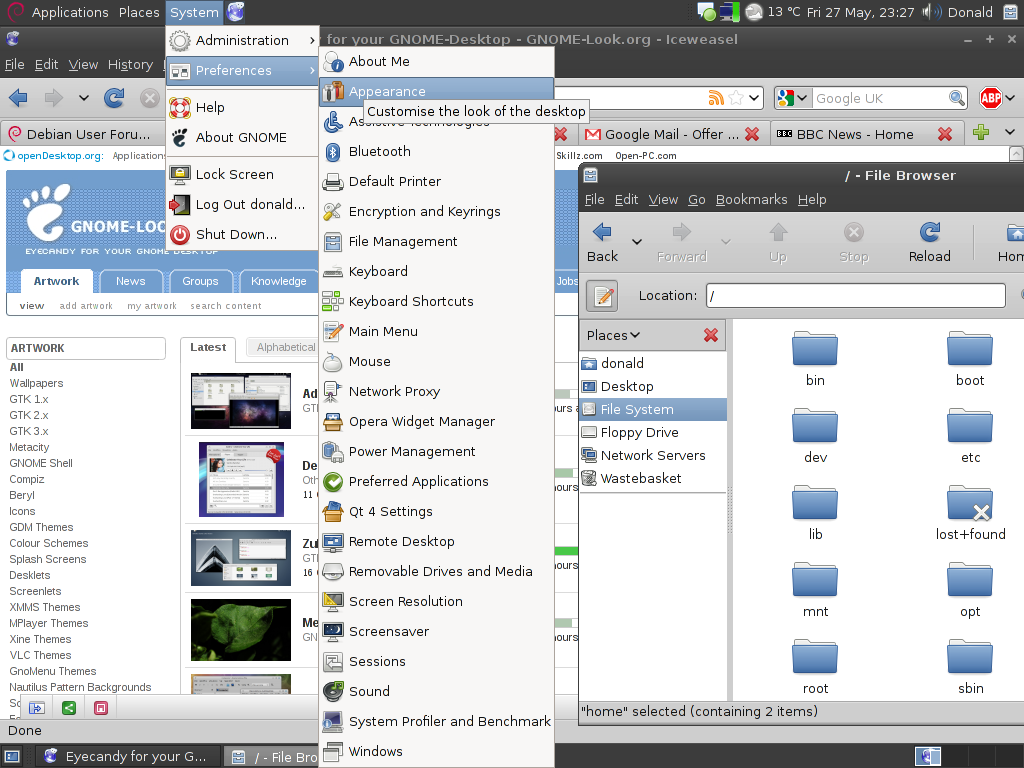Open Main Menu editor
This screenshot has height=768, width=1024.
[436, 332]
